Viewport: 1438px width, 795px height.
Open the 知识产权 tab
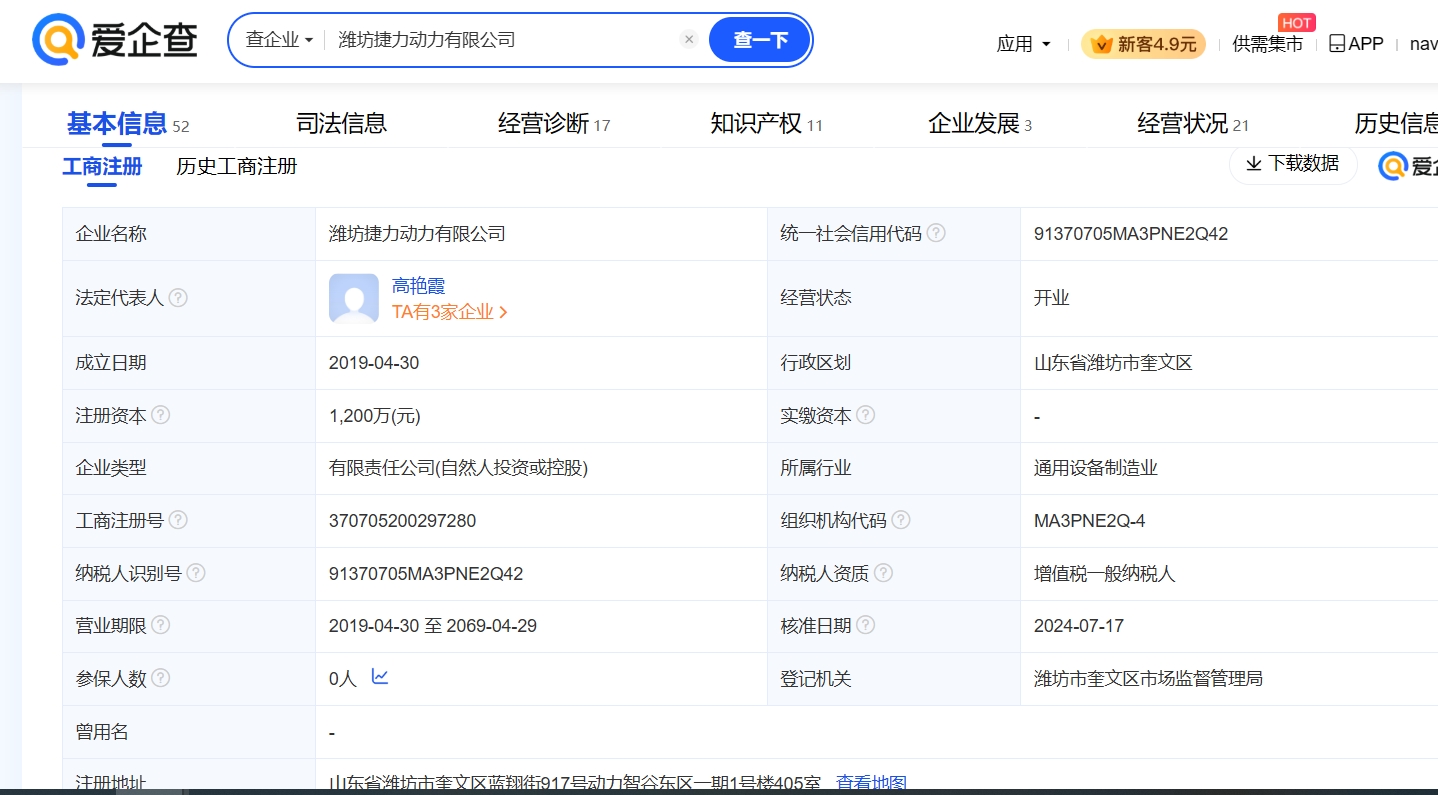pos(756,123)
